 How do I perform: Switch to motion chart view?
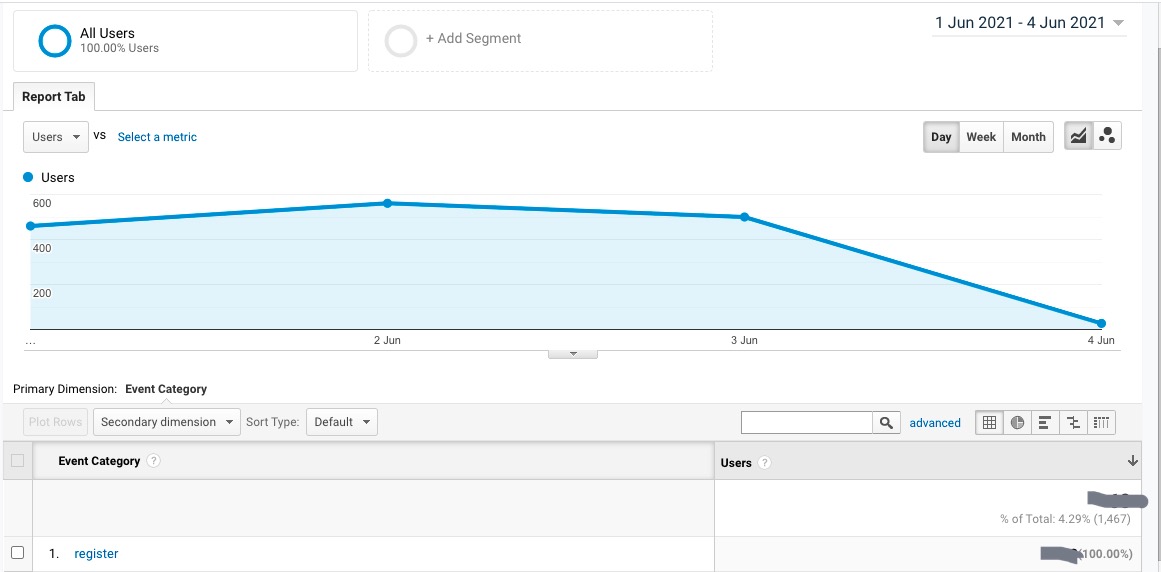(1107, 137)
